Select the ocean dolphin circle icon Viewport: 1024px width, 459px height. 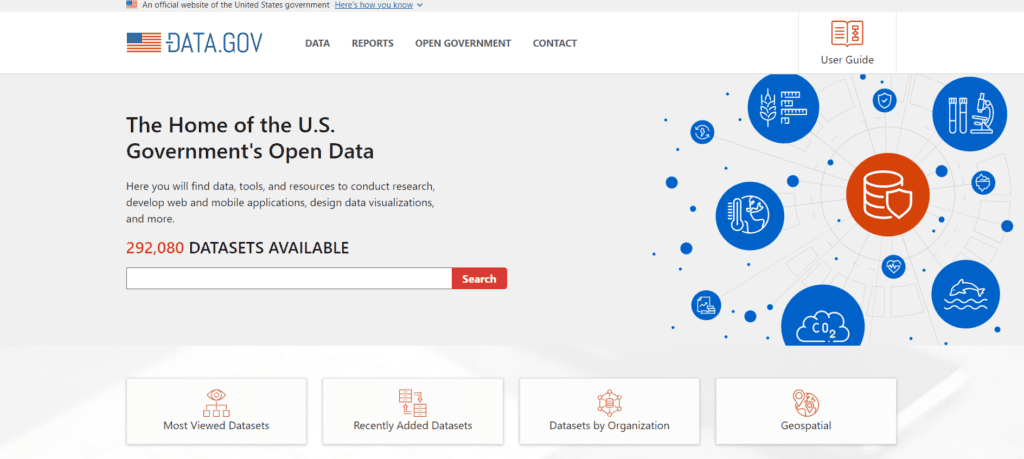pyautogui.click(x=965, y=294)
